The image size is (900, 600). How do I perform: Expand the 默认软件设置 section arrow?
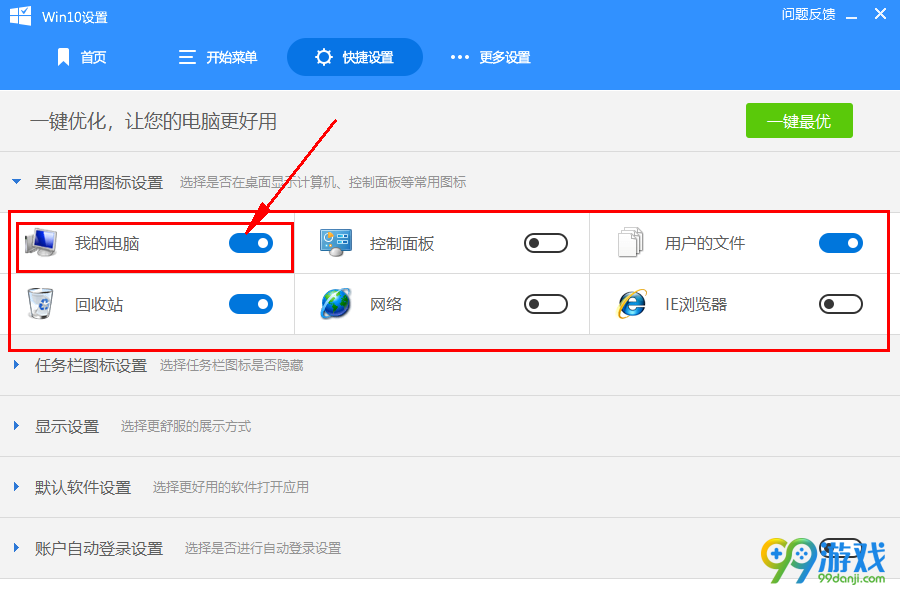17,486
